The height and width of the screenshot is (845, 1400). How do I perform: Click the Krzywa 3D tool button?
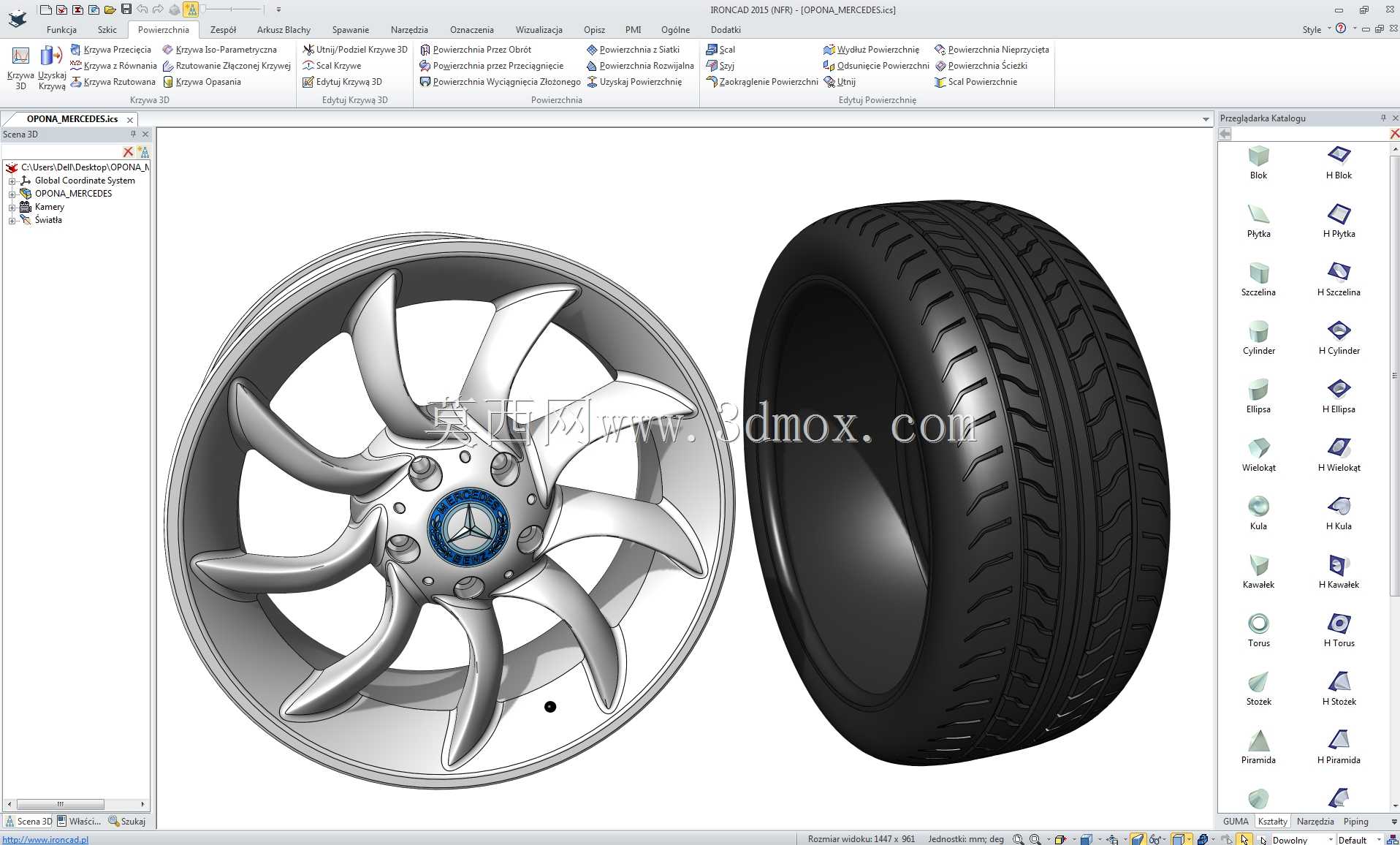pyautogui.click(x=20, y=68)
